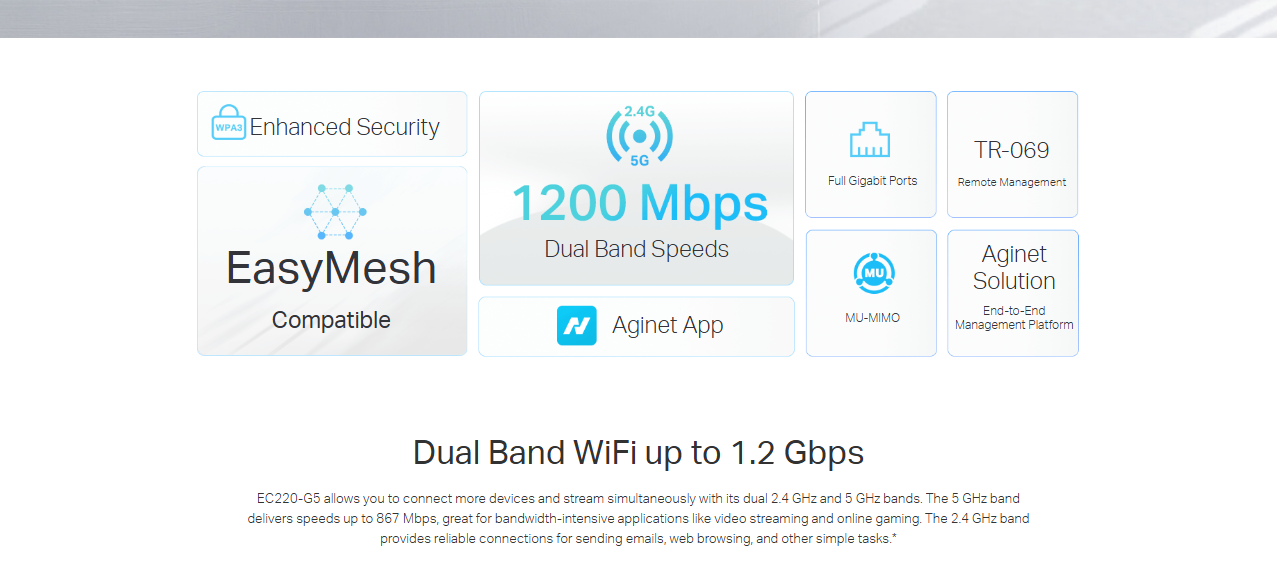Click the Dual Band WiFi up to 1.2 Gbps heading

(638, 453)
